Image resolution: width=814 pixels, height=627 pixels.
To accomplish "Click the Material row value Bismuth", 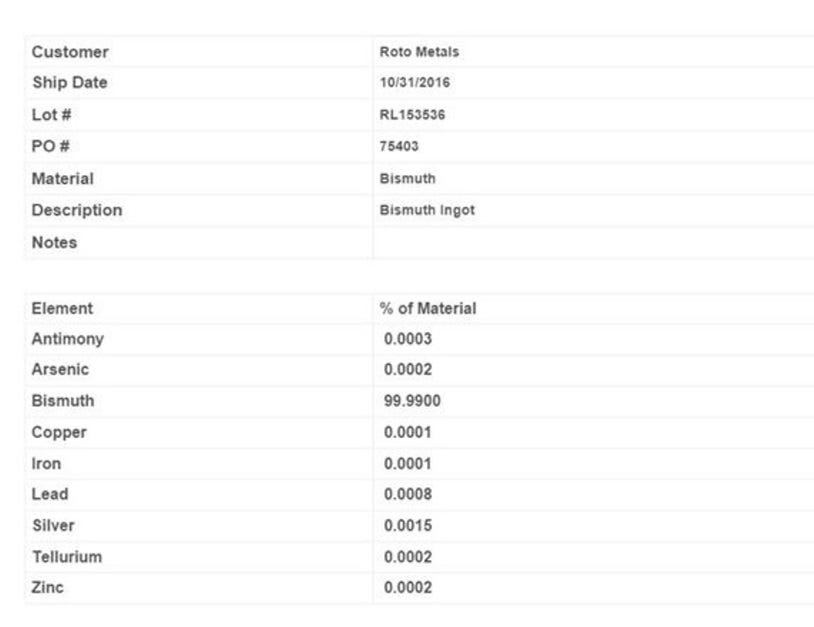I will pyautogui.click(x=407, y=179).
